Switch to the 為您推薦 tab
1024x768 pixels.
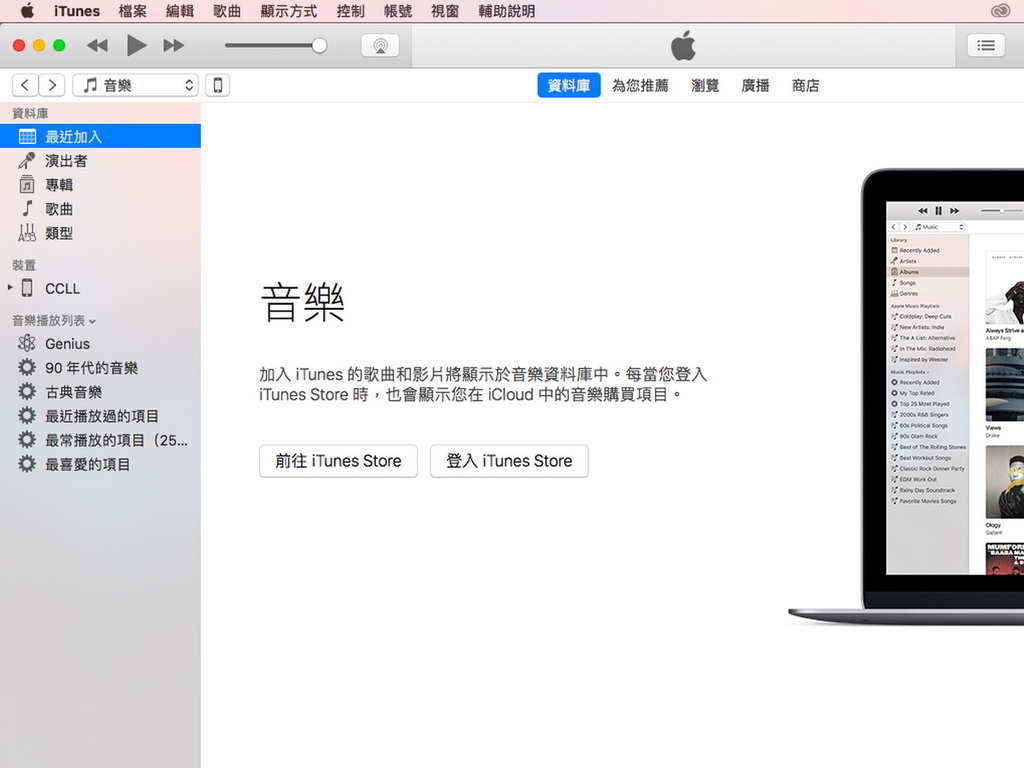(x=640, y=86)
